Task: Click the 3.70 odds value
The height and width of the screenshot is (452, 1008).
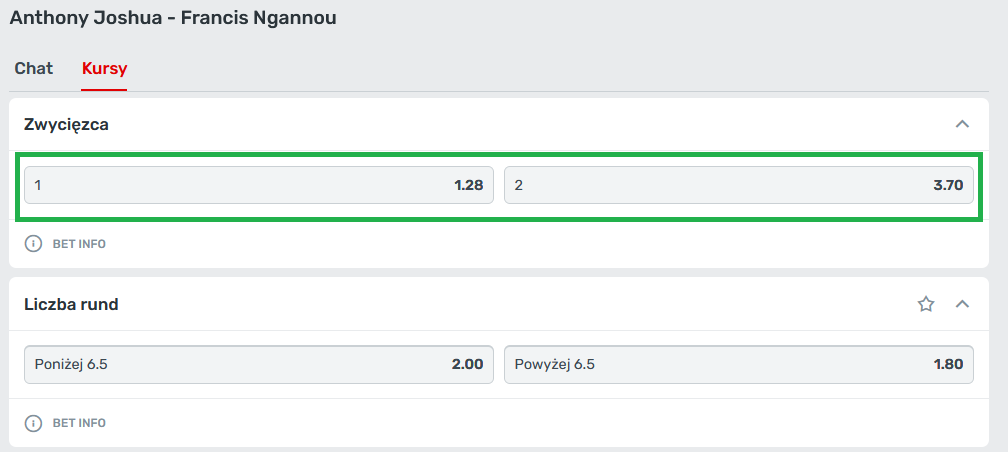Action: coord(947,185)
